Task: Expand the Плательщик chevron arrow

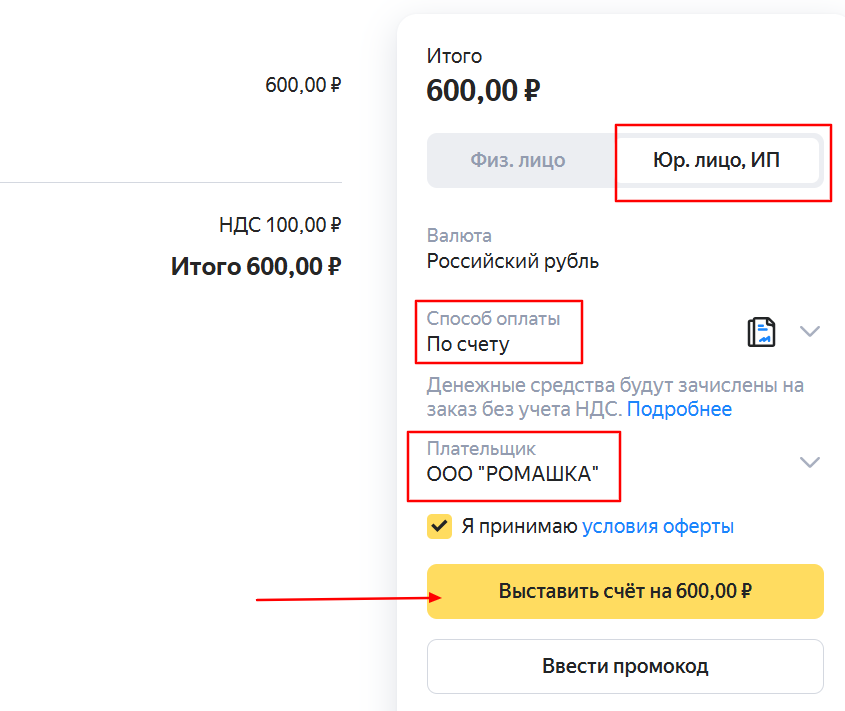Action: pyautogui.click(x=810, y=462)
